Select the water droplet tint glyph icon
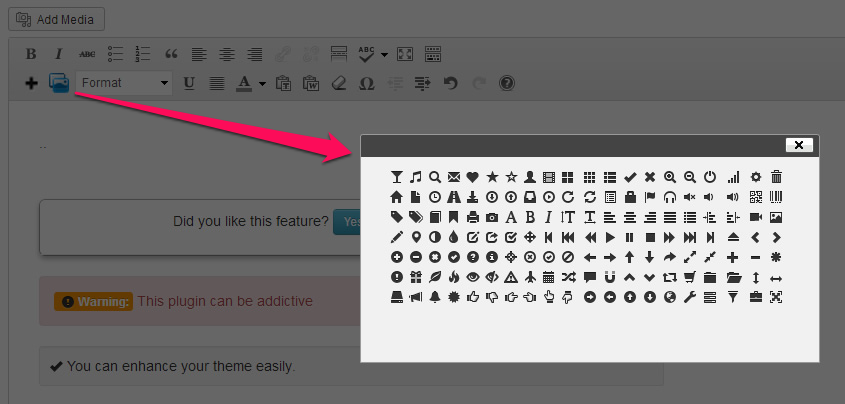The height and width of the screenshot is (404, 845). click(x=454, y=237)
